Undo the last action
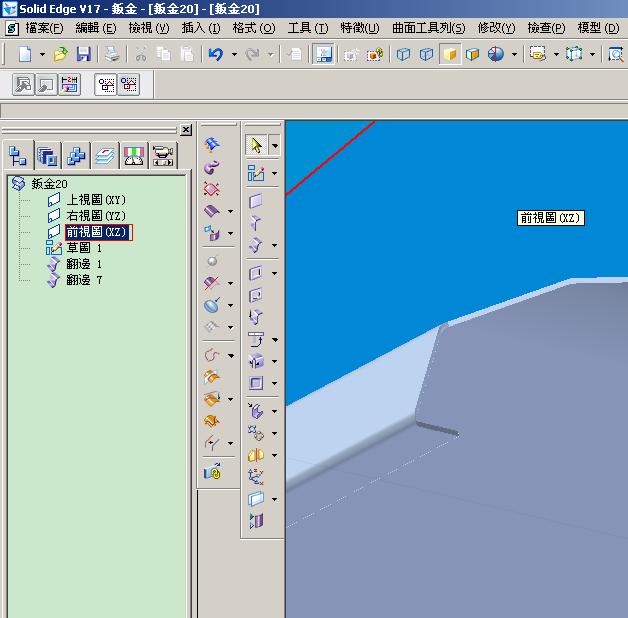Image resolution: width=628 pixels, height=618 pixels. (216, 54)
